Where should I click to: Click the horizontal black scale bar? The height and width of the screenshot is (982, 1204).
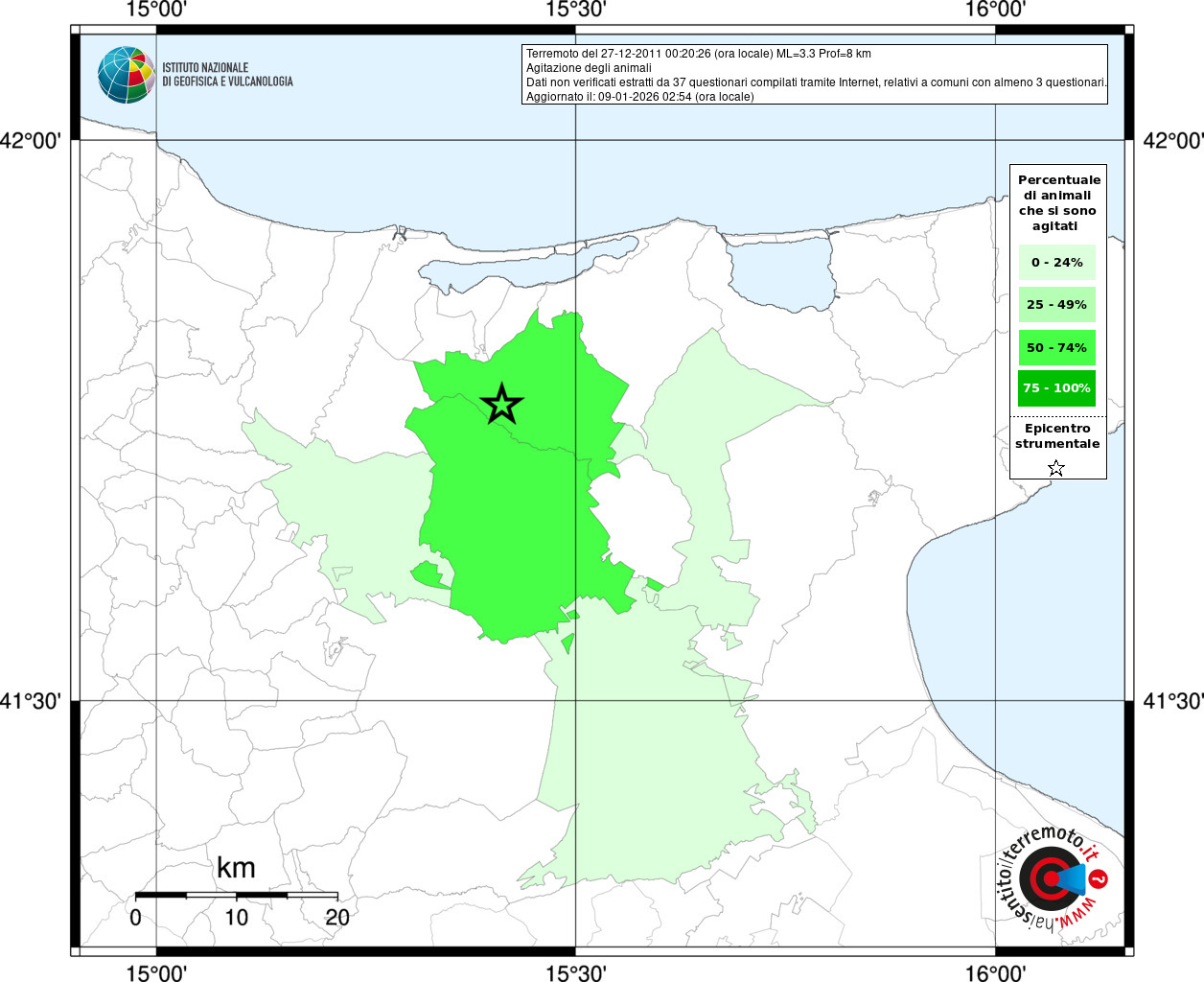pos(236,895)
